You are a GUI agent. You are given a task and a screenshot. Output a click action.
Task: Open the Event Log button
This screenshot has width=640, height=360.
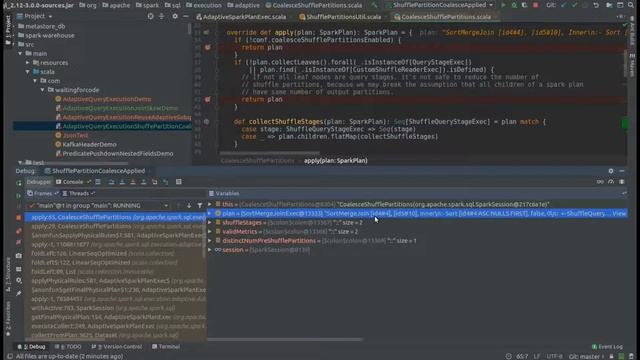(x=607, y=347)
